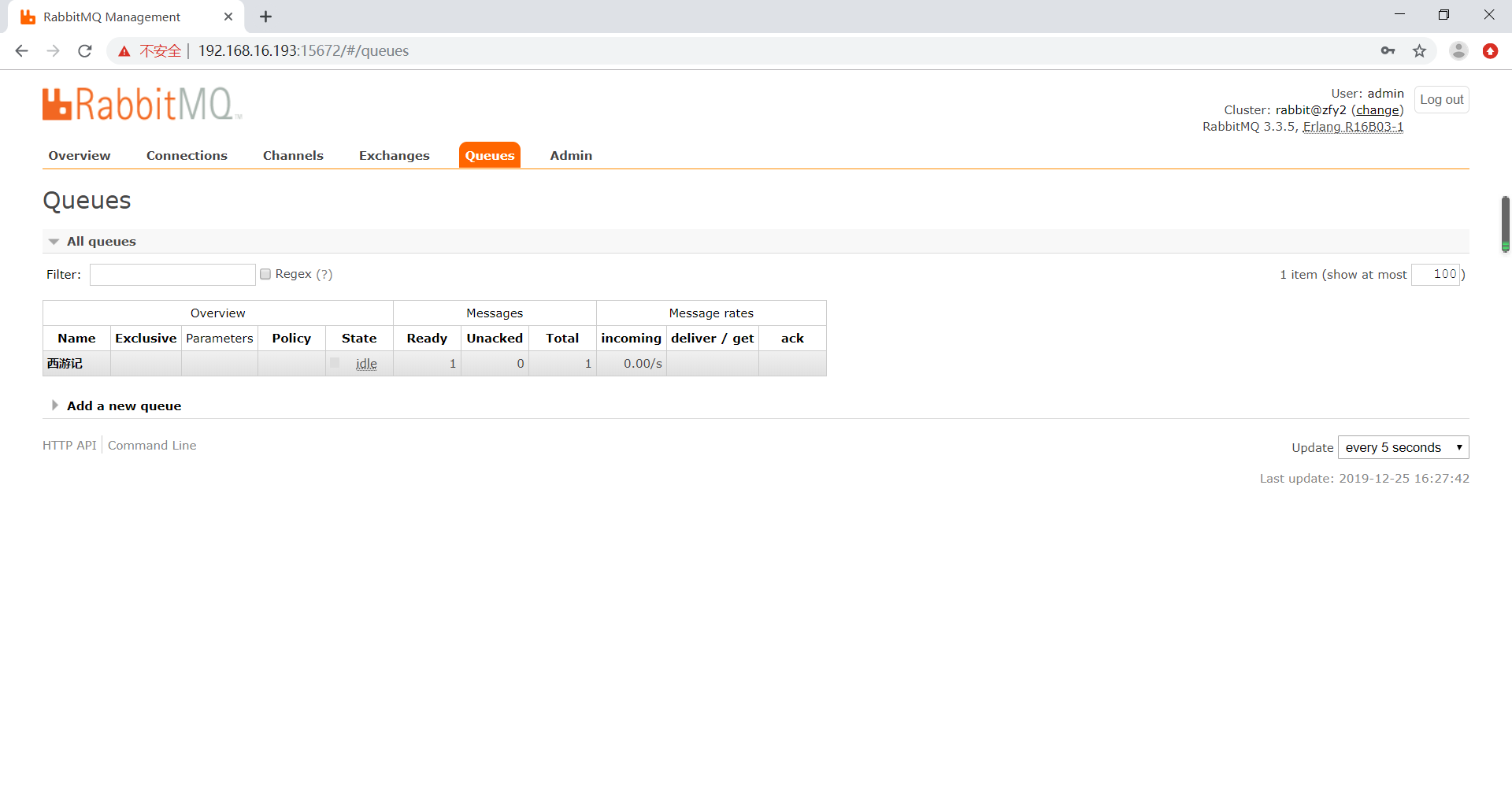Image resolution: width=1512 pixels, height=811 pixels.
Task: Switch to the Exchanges tab
Action: tap(394, 156)
